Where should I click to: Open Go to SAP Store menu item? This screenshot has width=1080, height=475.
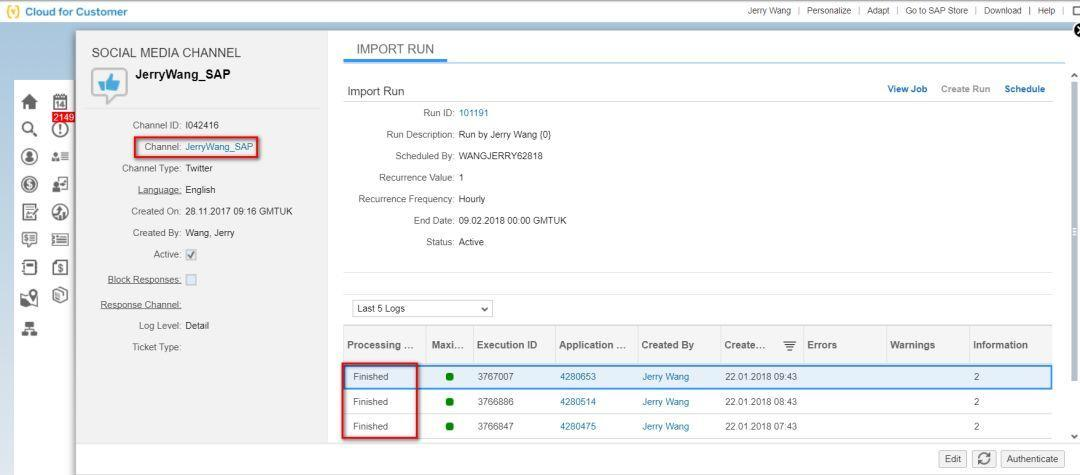click(936, 10)
